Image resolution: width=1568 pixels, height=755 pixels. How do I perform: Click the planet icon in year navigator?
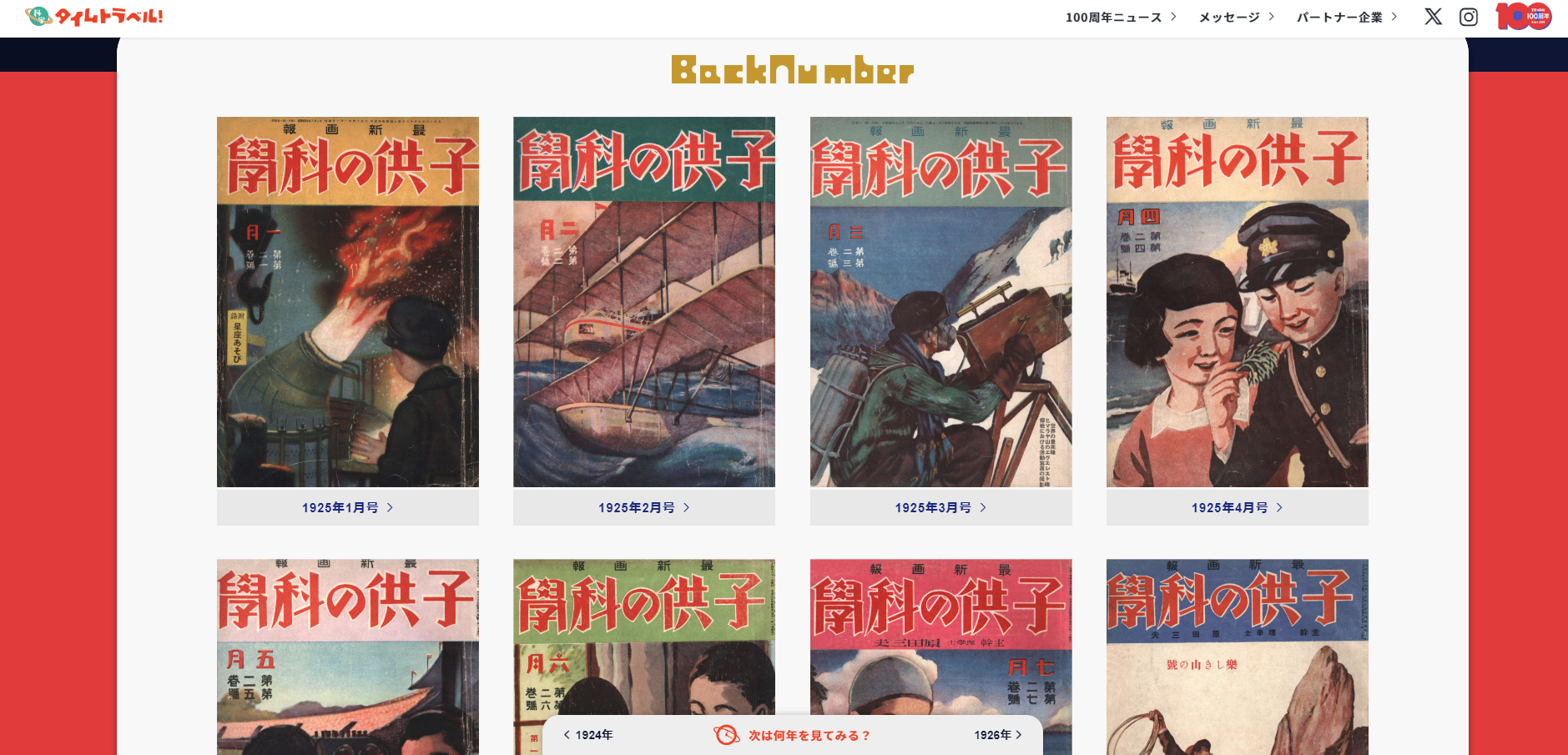coord(726,735)
